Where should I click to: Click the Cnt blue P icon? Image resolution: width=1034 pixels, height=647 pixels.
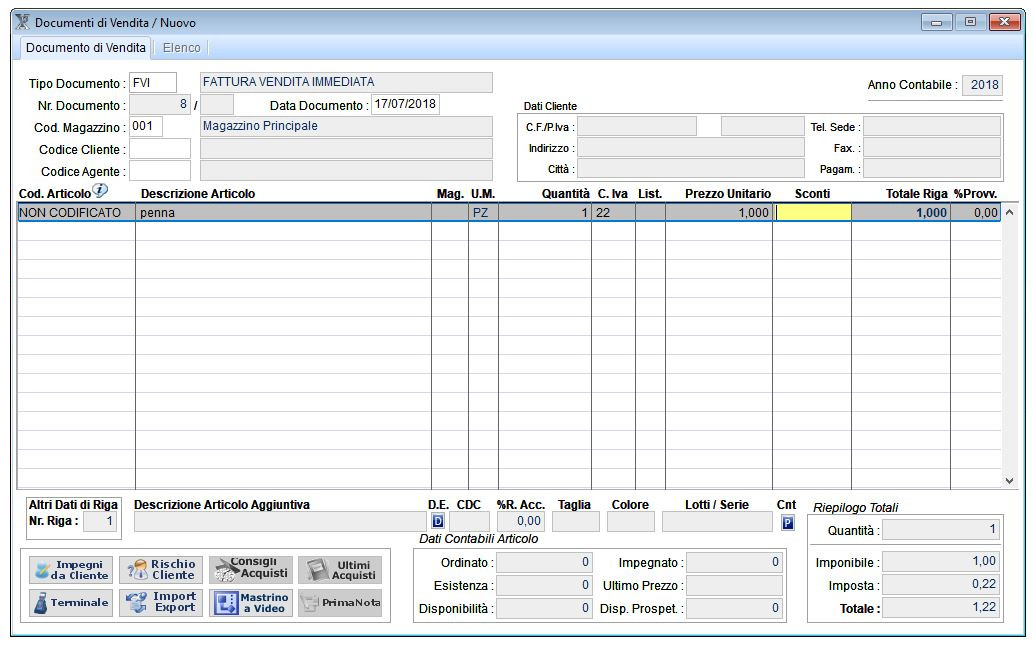[x=787, y=523]
